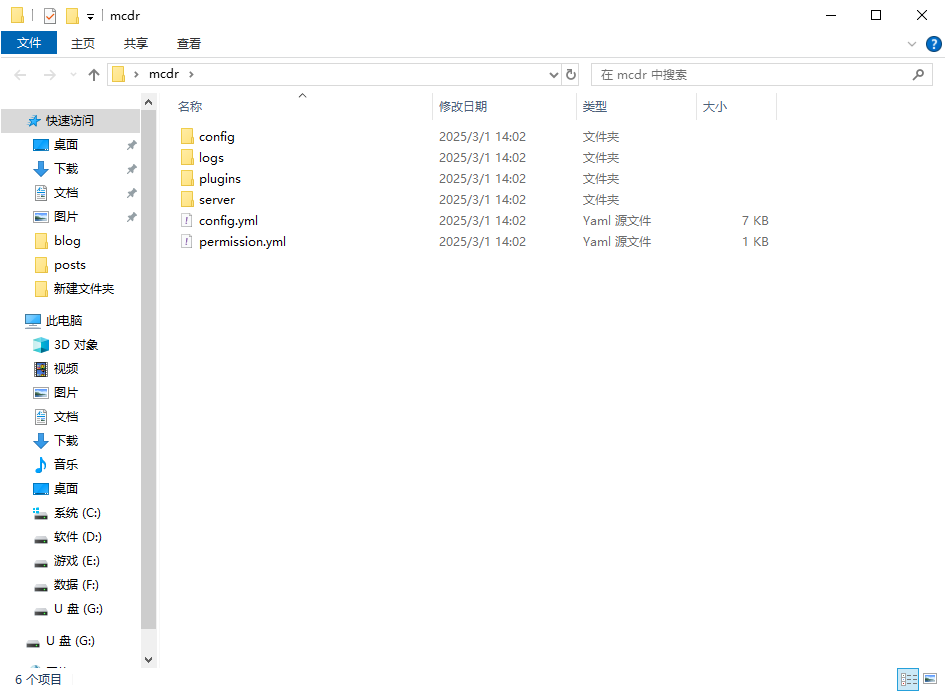Switch to large icons view in status bar
Viewport: 946px width, 692px height.
(931, 680)
